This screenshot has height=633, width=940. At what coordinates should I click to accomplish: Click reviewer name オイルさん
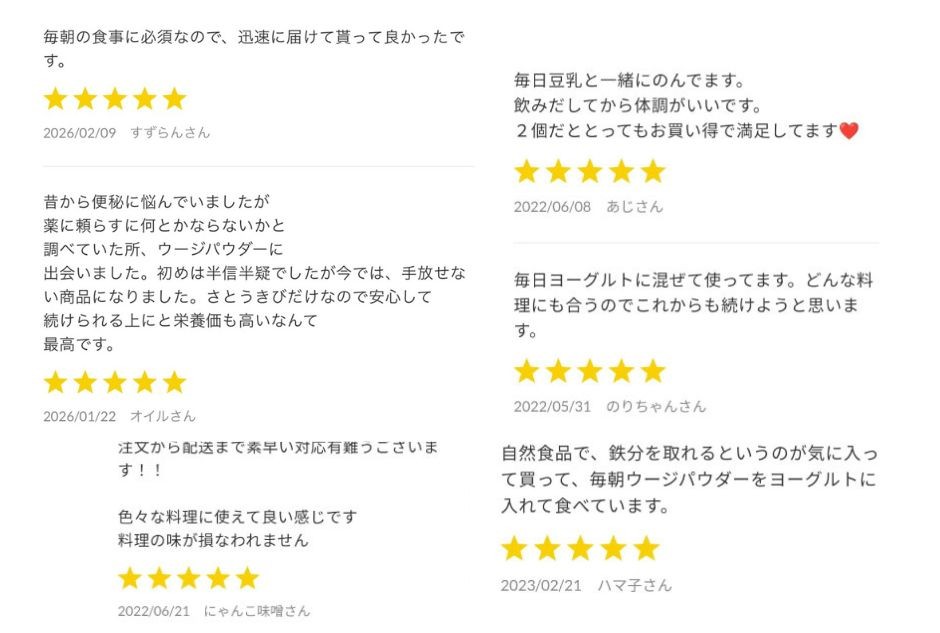163,416
